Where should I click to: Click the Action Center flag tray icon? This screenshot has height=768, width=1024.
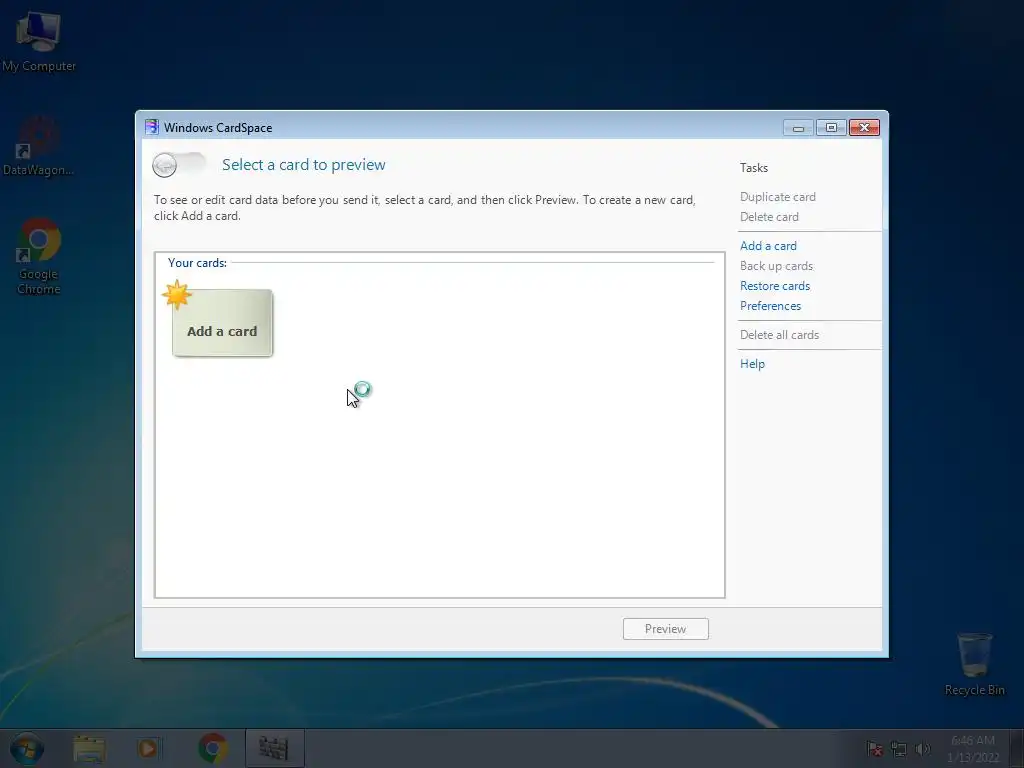click(x=874, y=749)
